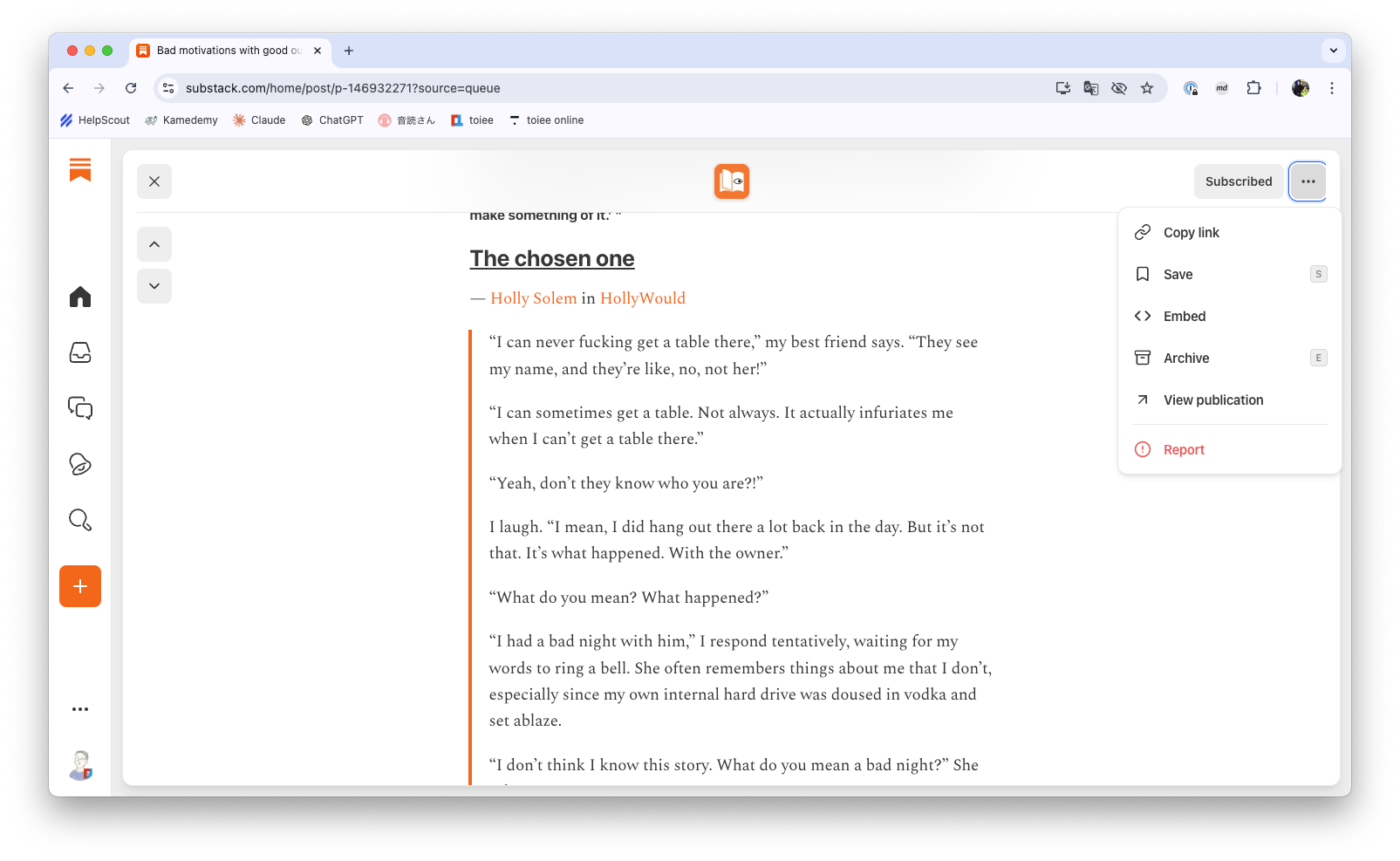Click the Substack logo in the sidebar
Image resolution: width=1400 pixels, height=861 pixels.
[80, 169]
